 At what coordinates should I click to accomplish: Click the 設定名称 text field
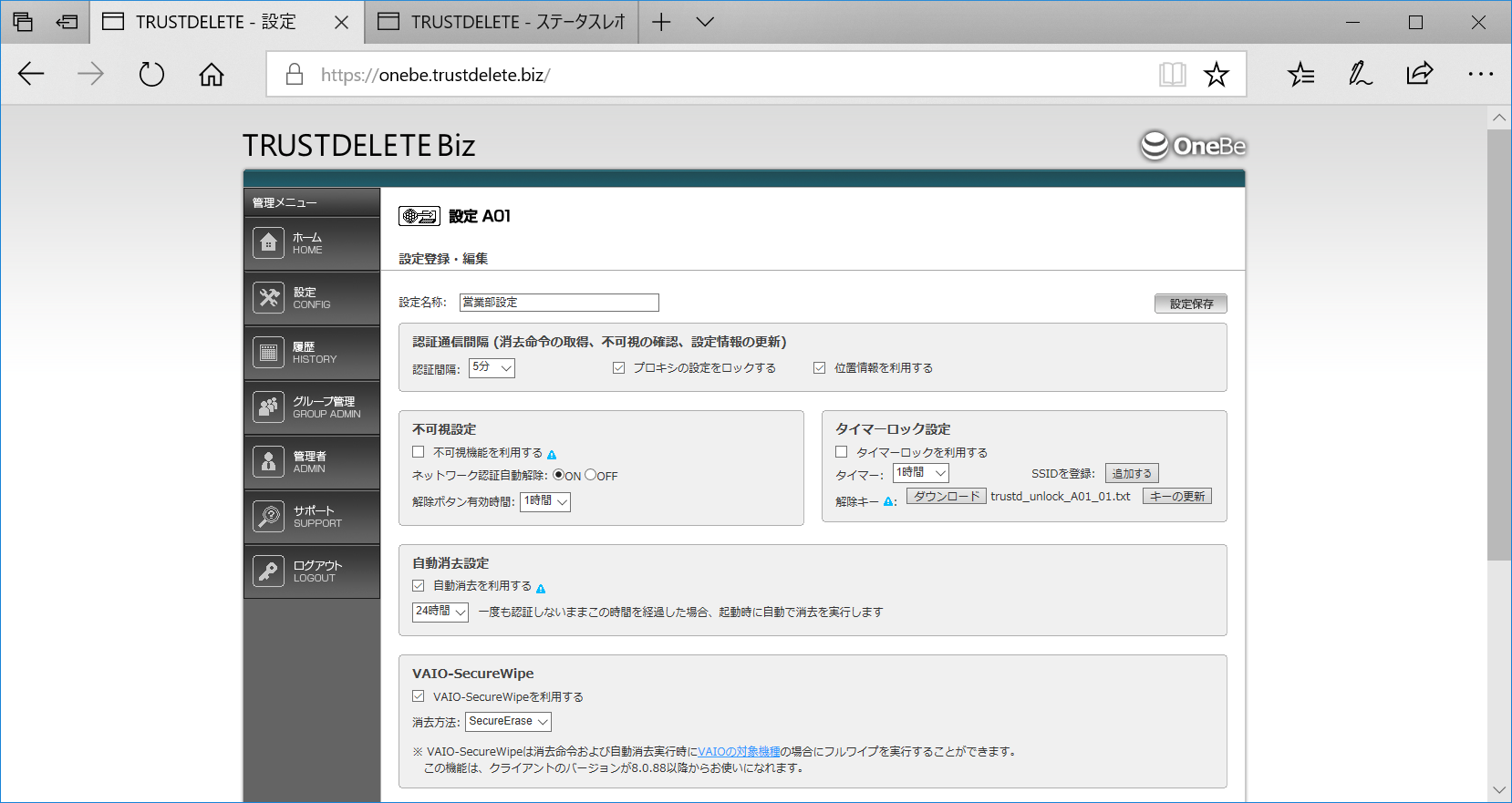(x=559, y=303)
